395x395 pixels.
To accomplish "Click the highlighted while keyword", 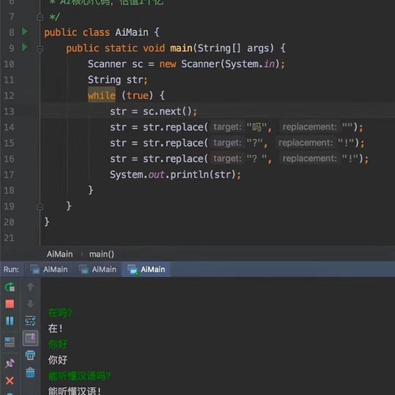I will click(x=102, y=96).
